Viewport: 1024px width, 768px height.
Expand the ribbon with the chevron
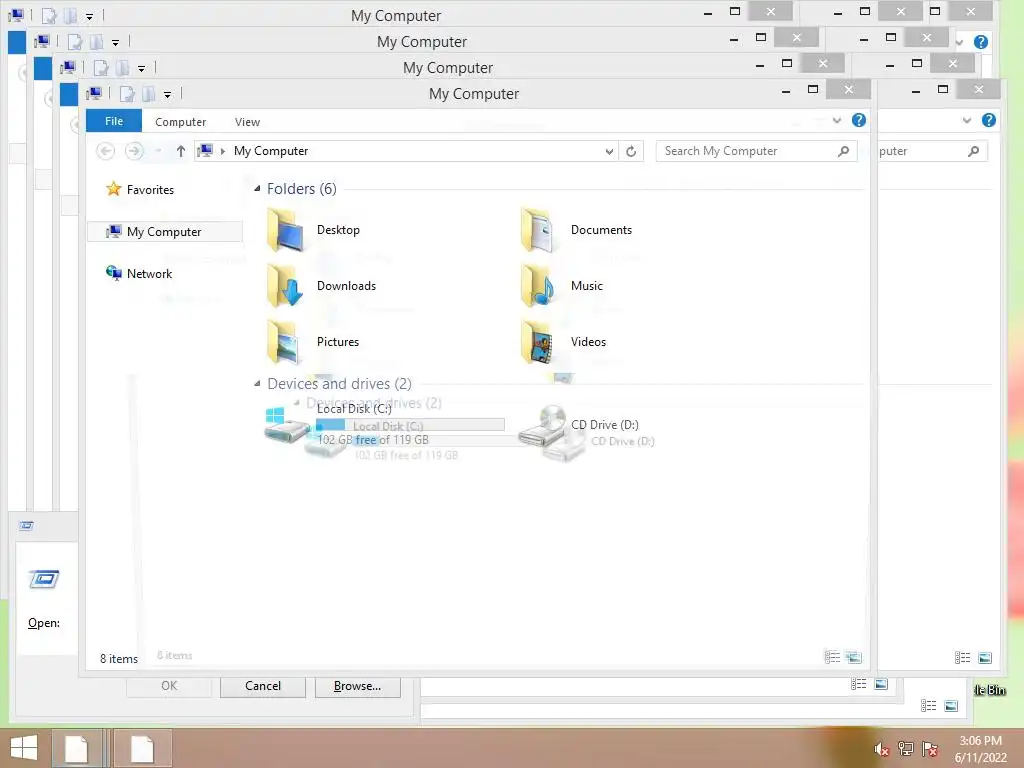[x=837, y=121]
